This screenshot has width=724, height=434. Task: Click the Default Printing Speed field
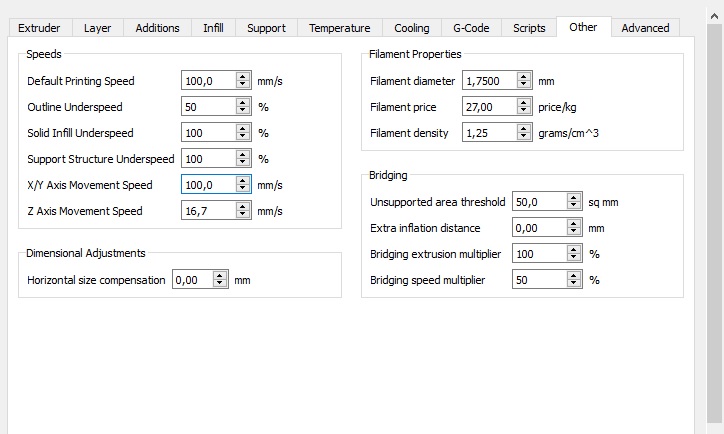click(x=208, y=81)
